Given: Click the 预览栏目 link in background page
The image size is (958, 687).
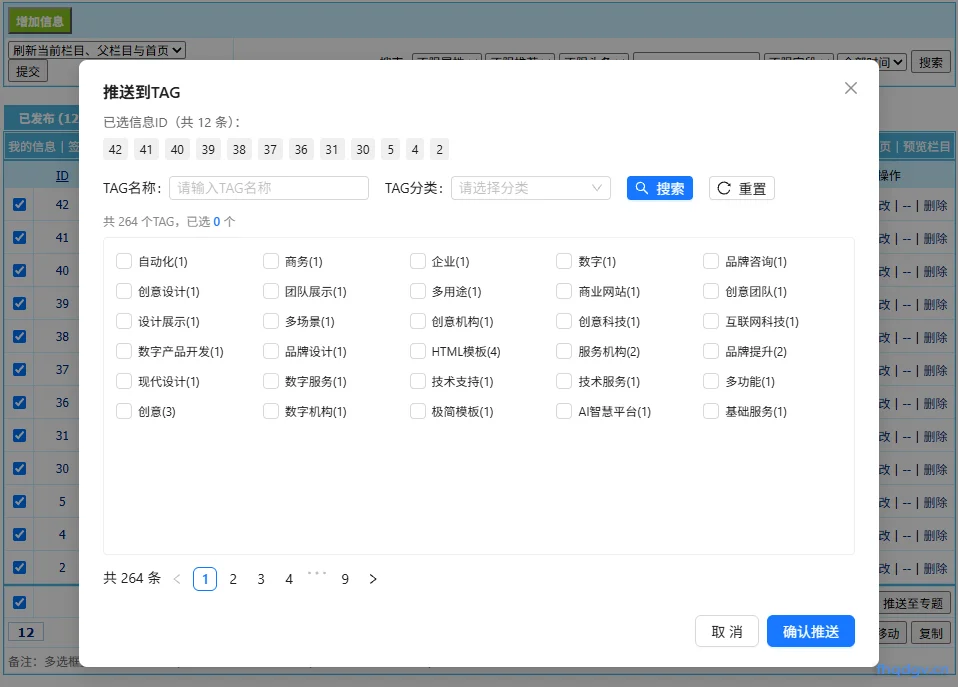Looking at the screenshot, I should click(926, 147).
